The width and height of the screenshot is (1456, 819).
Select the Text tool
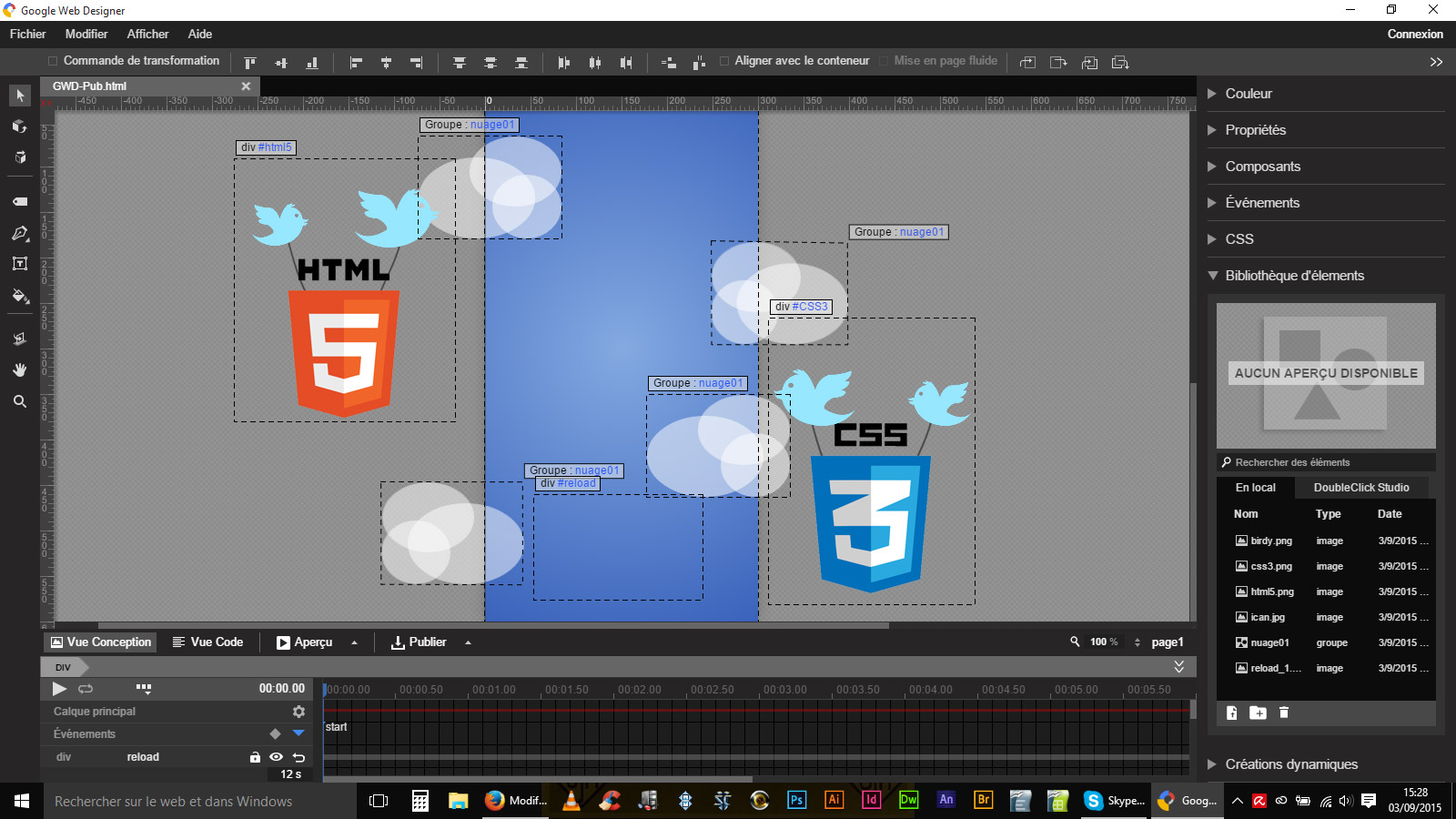pos(20,264)
